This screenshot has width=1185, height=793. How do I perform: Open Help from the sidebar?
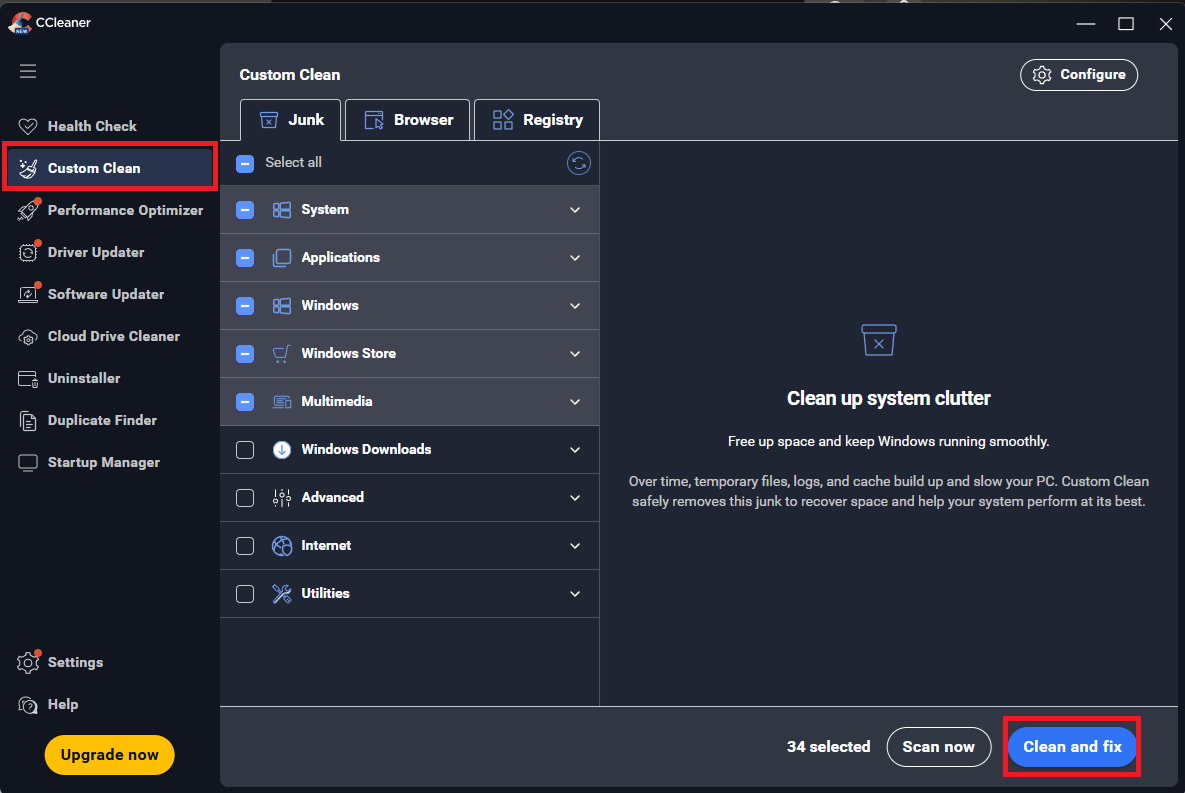110,705
